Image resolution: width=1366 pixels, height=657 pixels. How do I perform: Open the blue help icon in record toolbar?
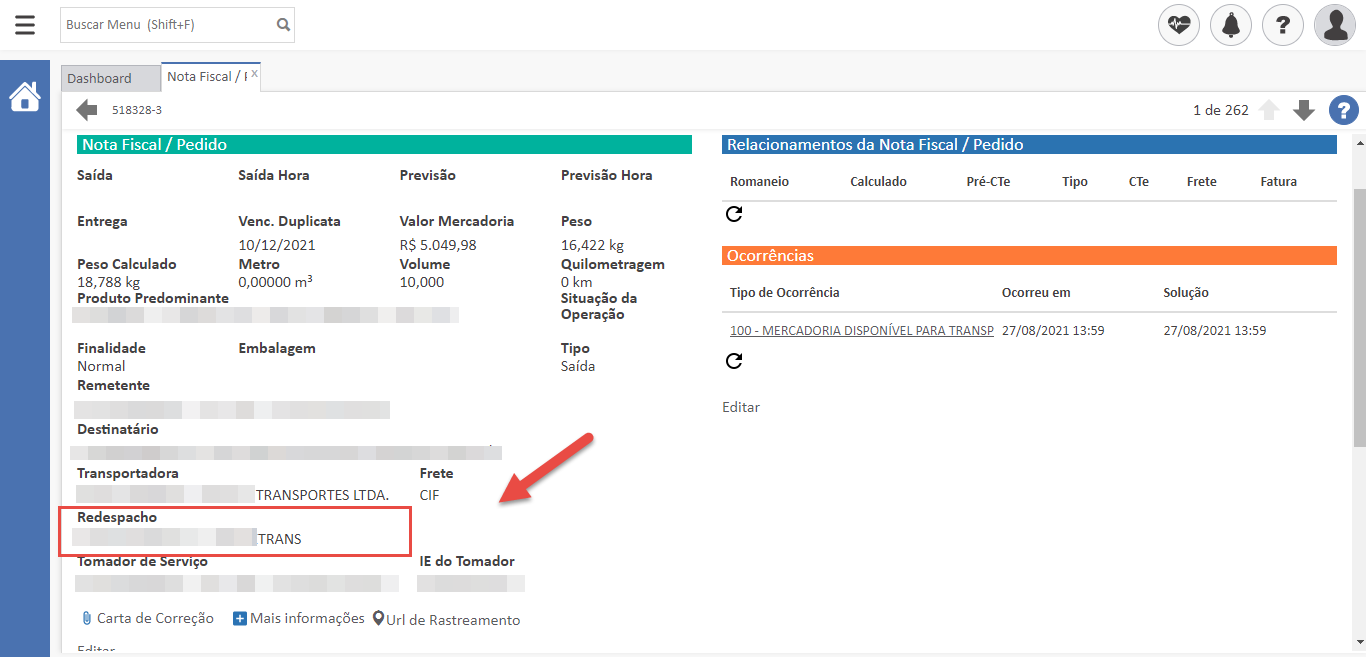pyautogui.click(x=1343, y=110)
